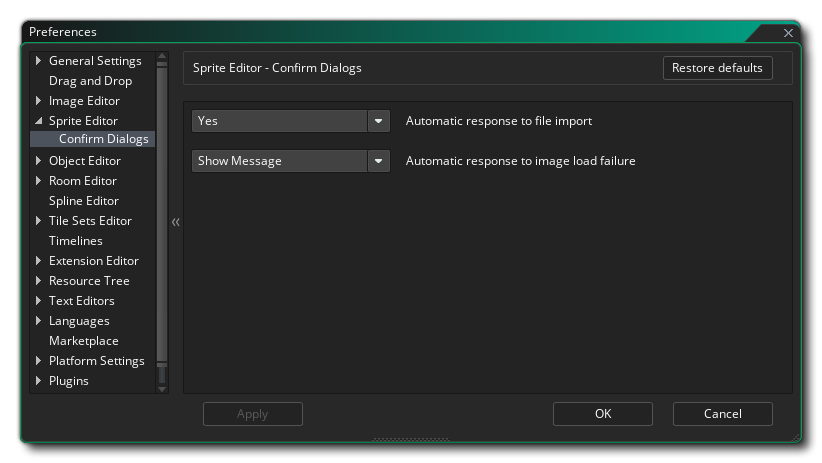822x463 pixels.
Task: Expand the Room Editor arrow
Action: (x=39, y=181)
